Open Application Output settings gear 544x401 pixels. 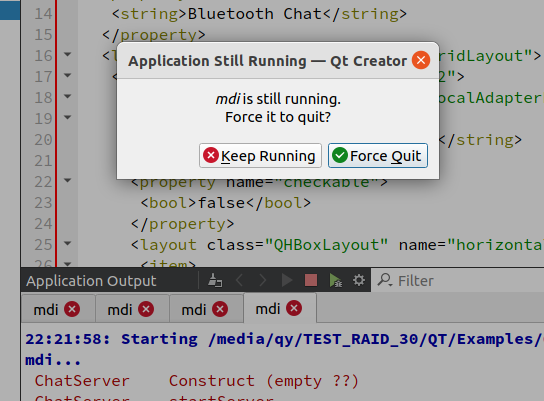(359, 280)
